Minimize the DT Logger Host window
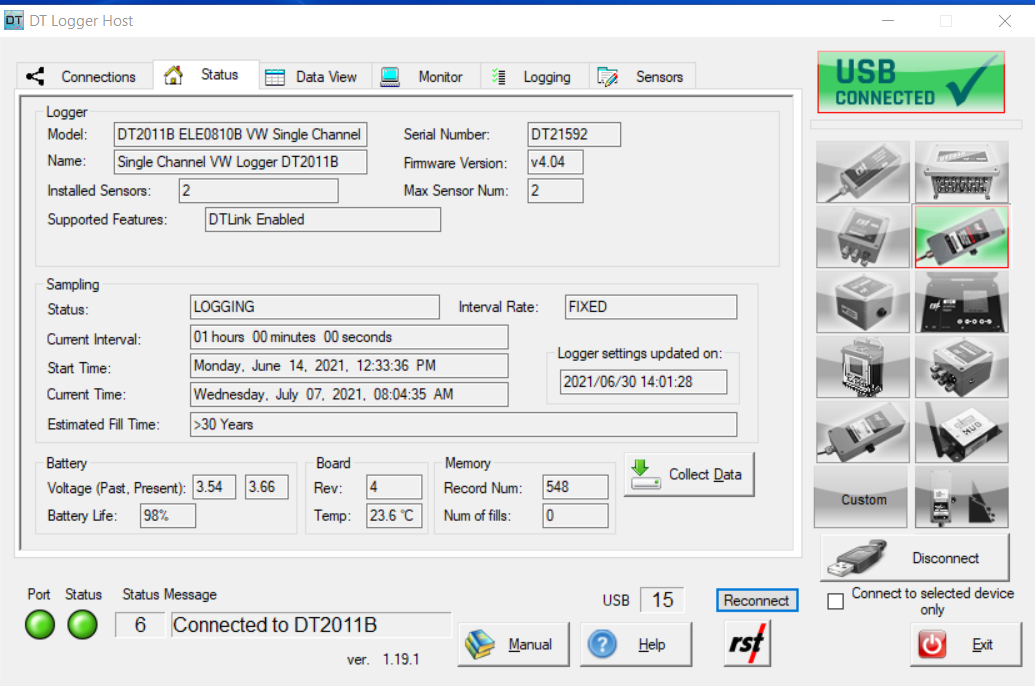 pos(888,21)
